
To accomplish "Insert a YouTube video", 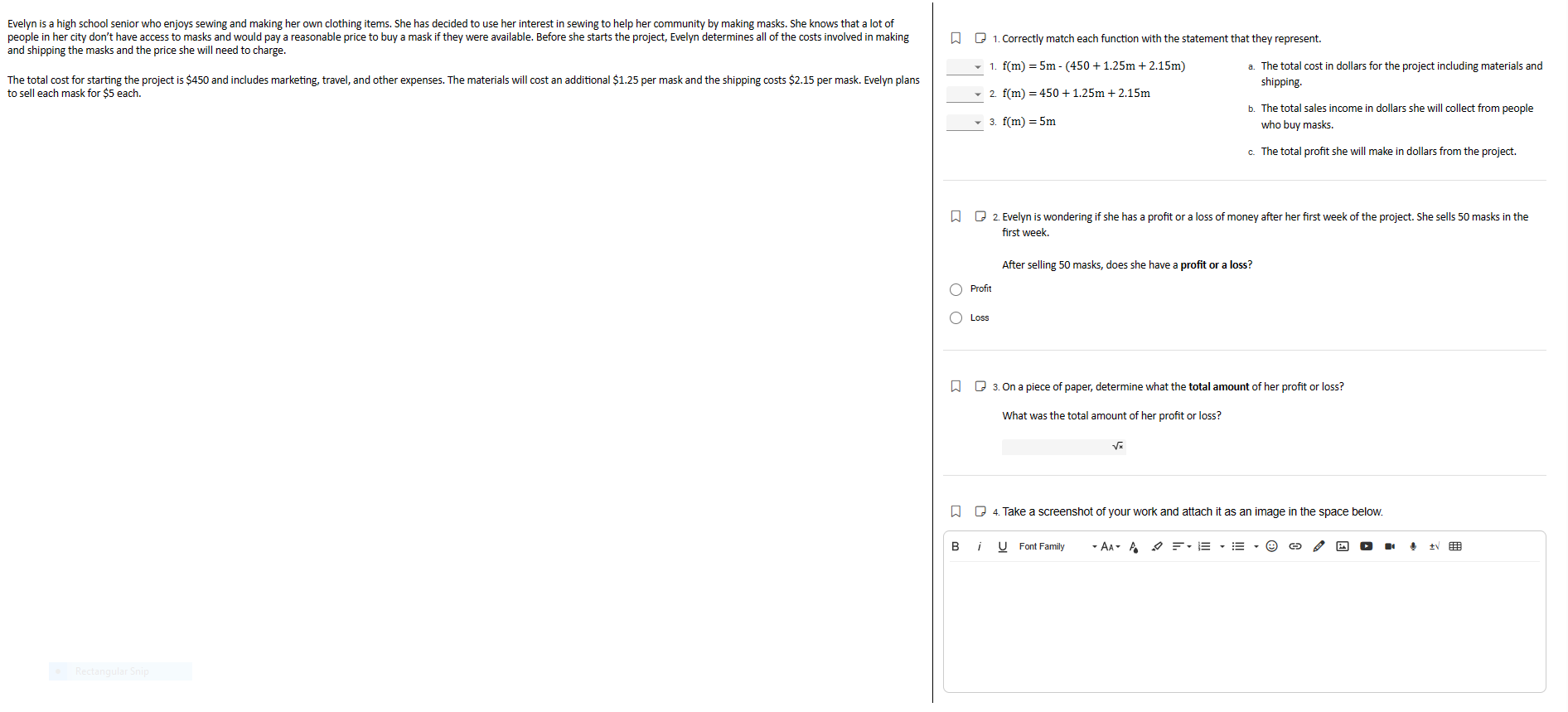I will point(1366,546).
